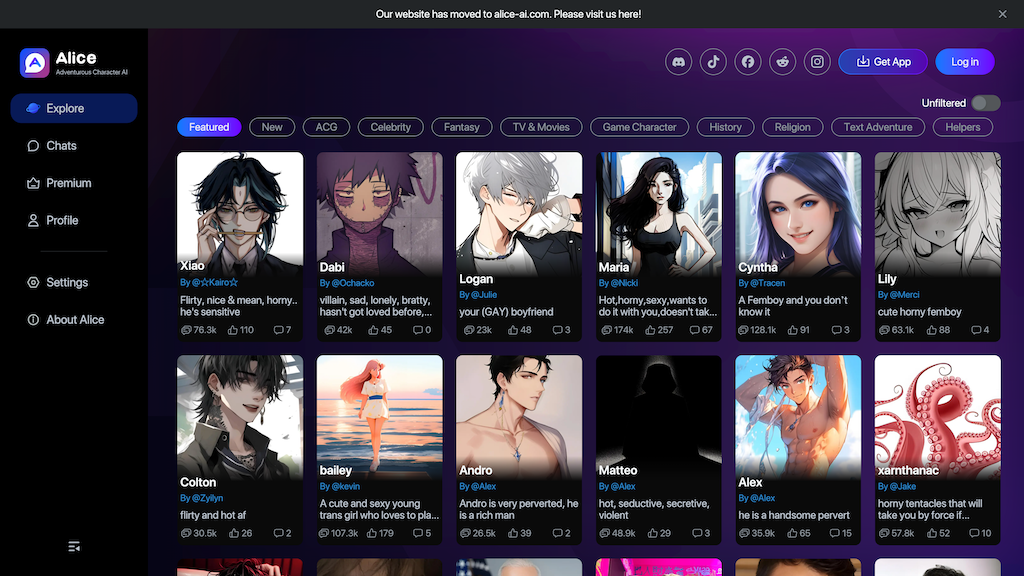Dismiss the website moved banner
Viewport: 1024px width, 576px height.
[x=1002, y=14]
